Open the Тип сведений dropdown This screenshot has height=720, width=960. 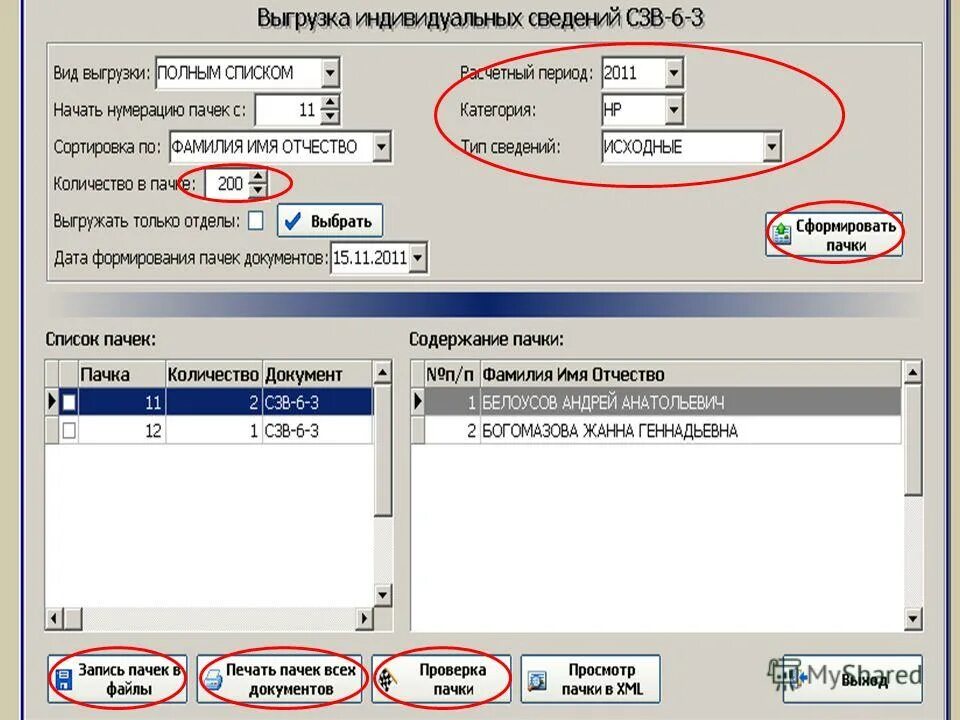coord(771,147)
